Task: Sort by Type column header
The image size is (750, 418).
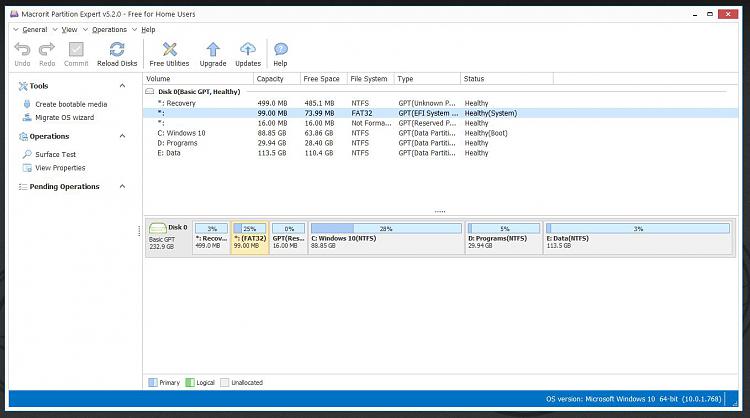Action: click(427, 78)
